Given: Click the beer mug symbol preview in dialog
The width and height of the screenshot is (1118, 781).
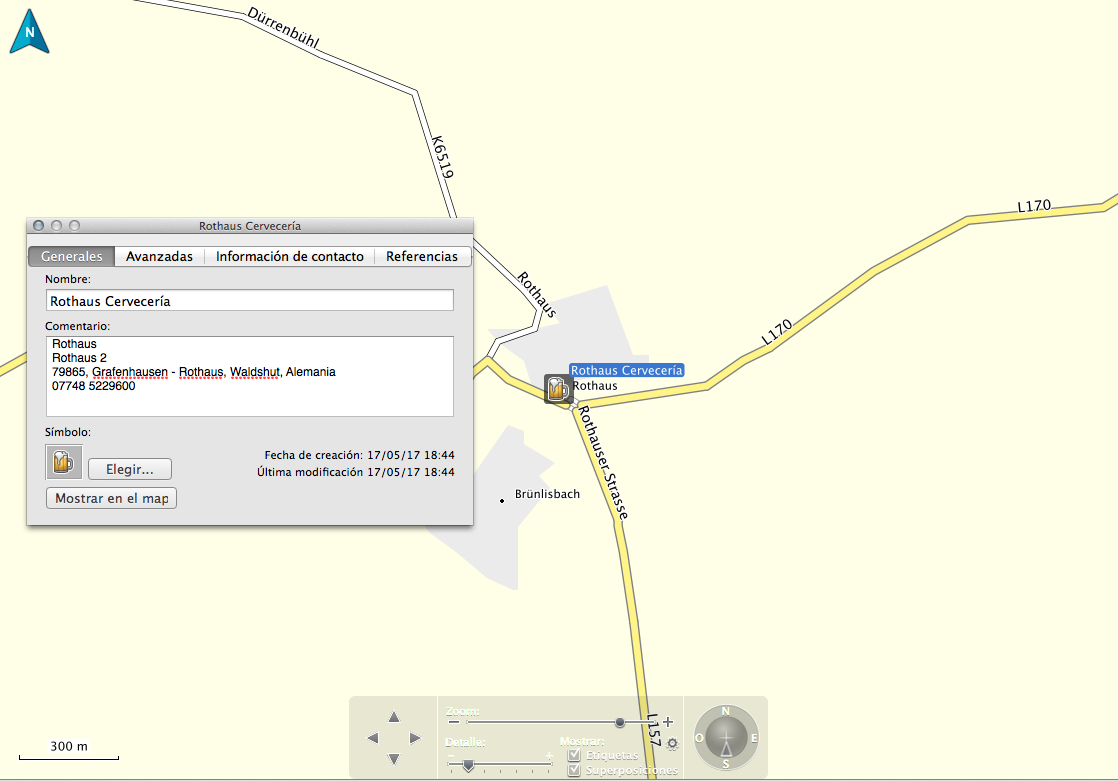Looking at the screenshot, I should 63,462.
